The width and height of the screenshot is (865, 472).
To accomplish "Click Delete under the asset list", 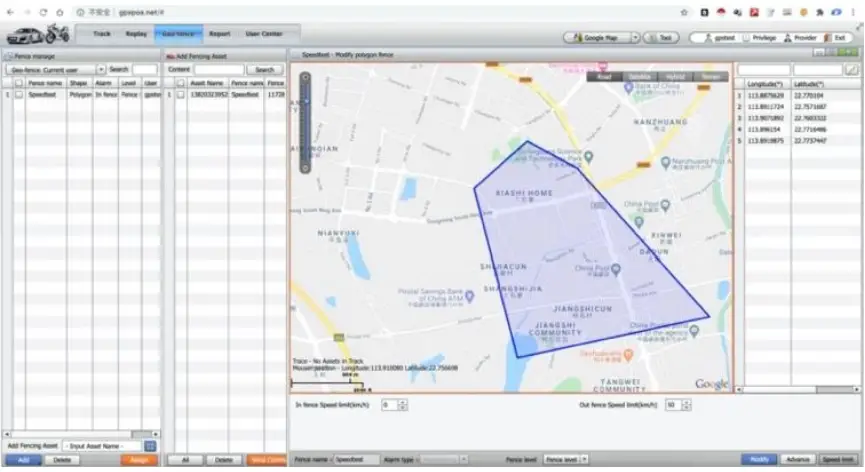I will (223, 460).
